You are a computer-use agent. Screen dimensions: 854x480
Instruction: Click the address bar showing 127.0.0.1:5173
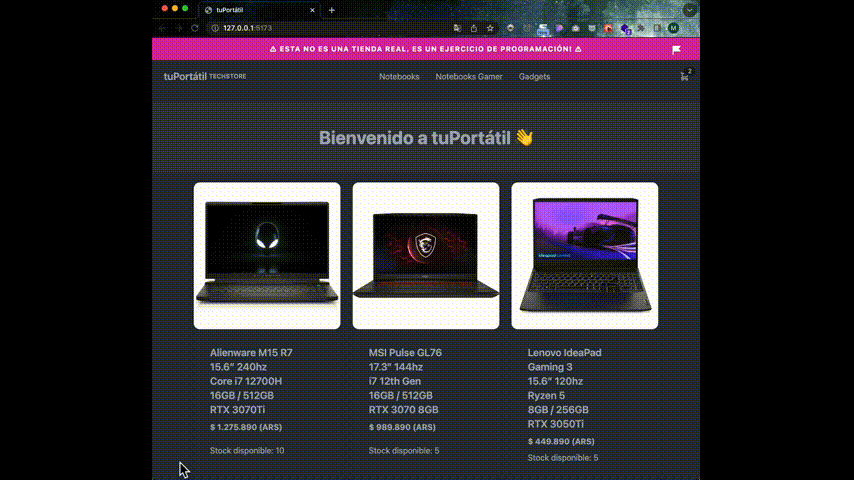pyautogui.click(x=330, y=28)
